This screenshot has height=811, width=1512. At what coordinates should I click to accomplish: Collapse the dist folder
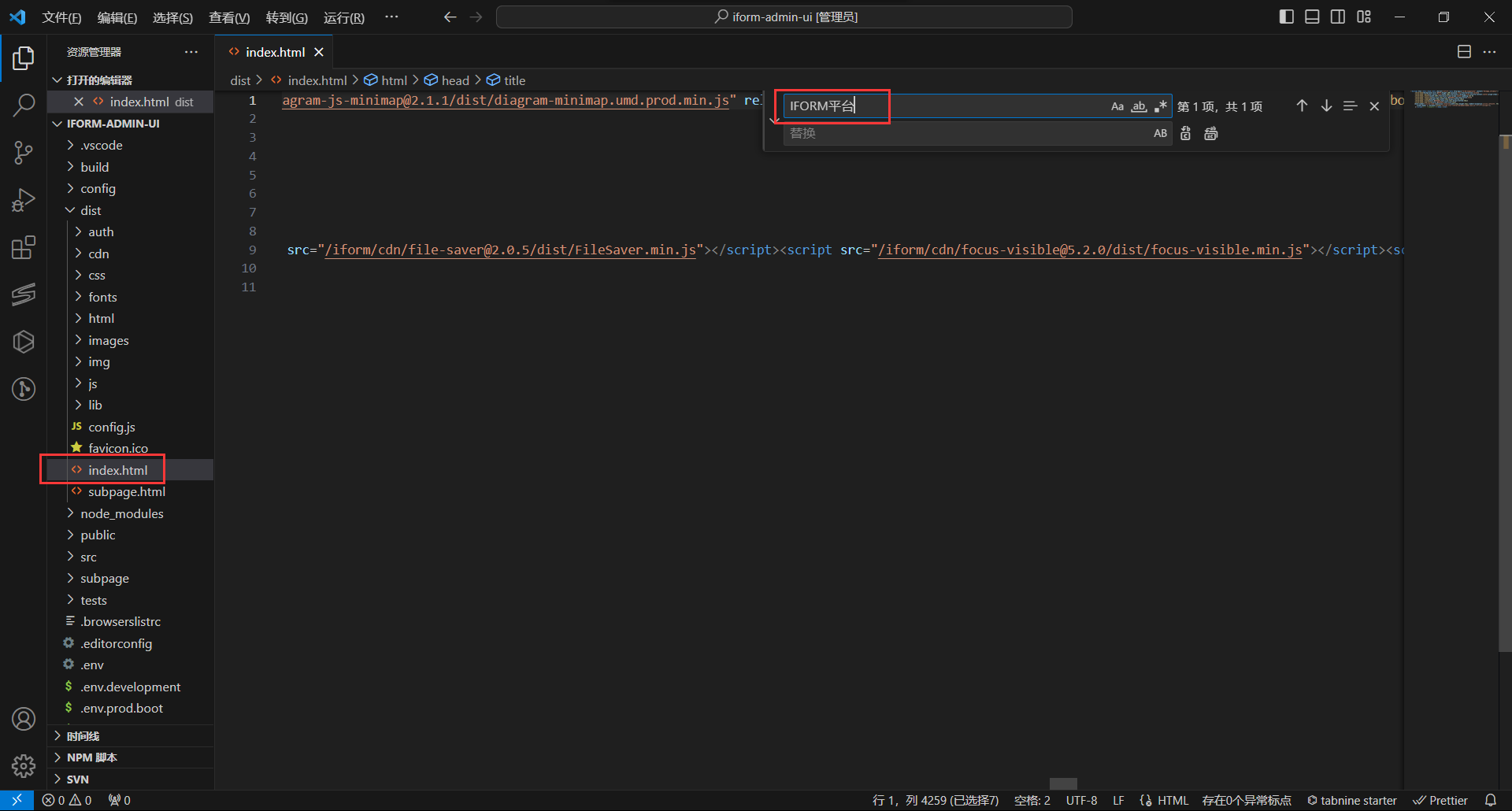tap(90, 210)
